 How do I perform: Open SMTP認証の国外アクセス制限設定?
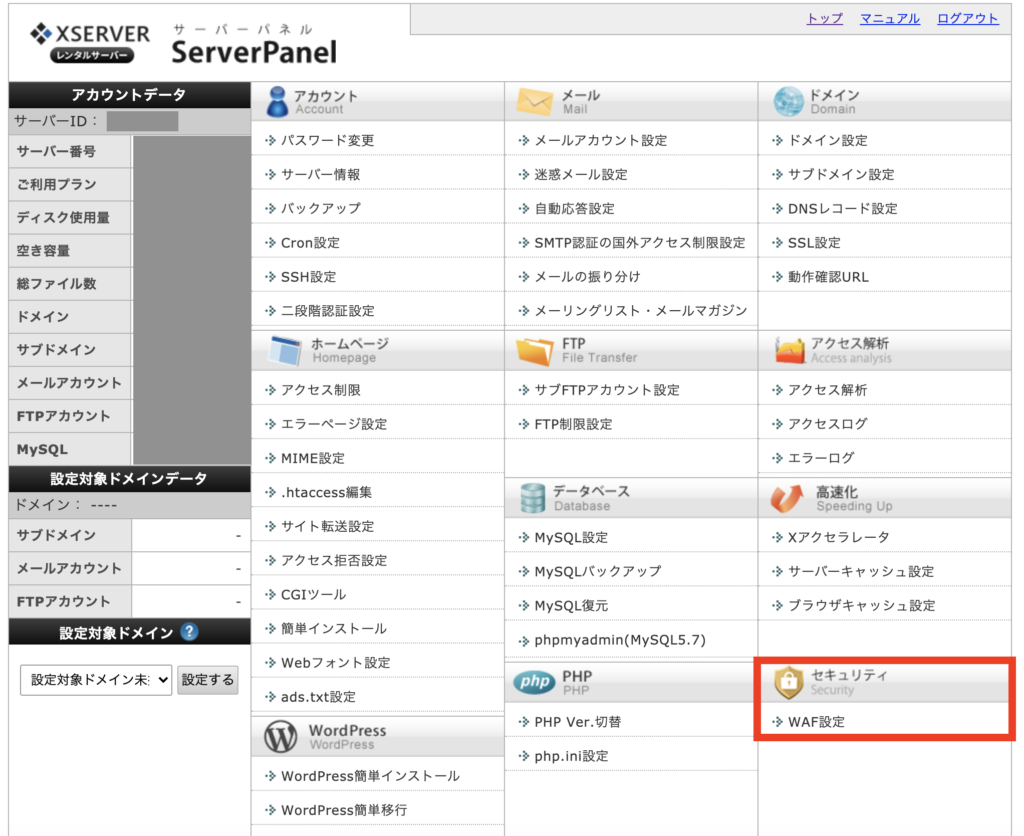[x=639, y=243]
